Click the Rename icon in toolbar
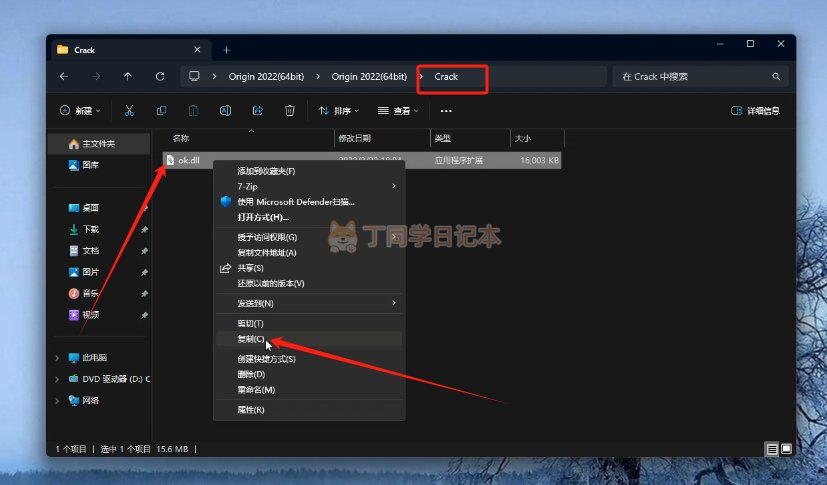The width and height of the screenshot is (827, 485). click(x=225, y=111)
